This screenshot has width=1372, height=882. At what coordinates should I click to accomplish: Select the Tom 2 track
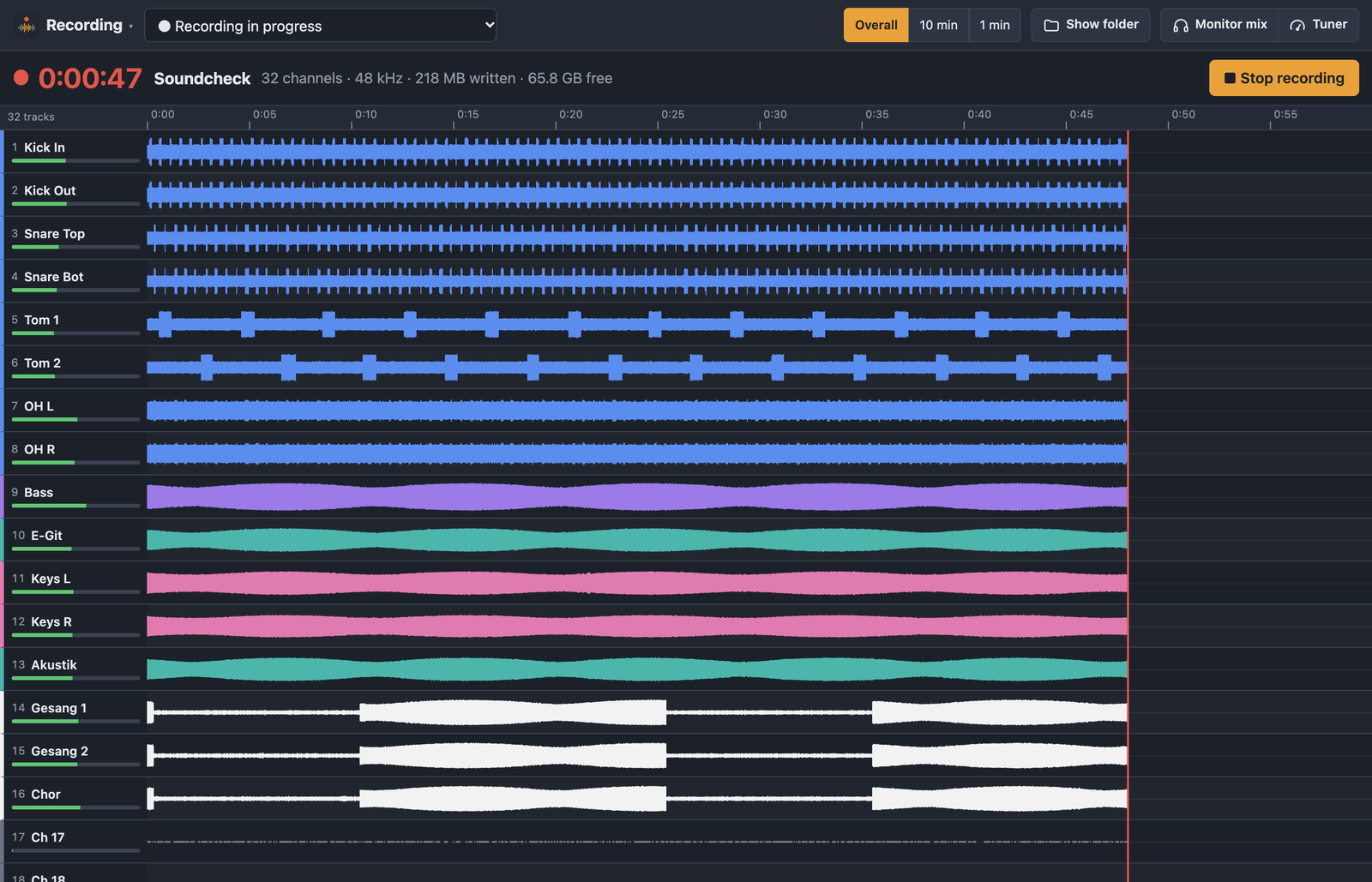(x=73, y=367)
